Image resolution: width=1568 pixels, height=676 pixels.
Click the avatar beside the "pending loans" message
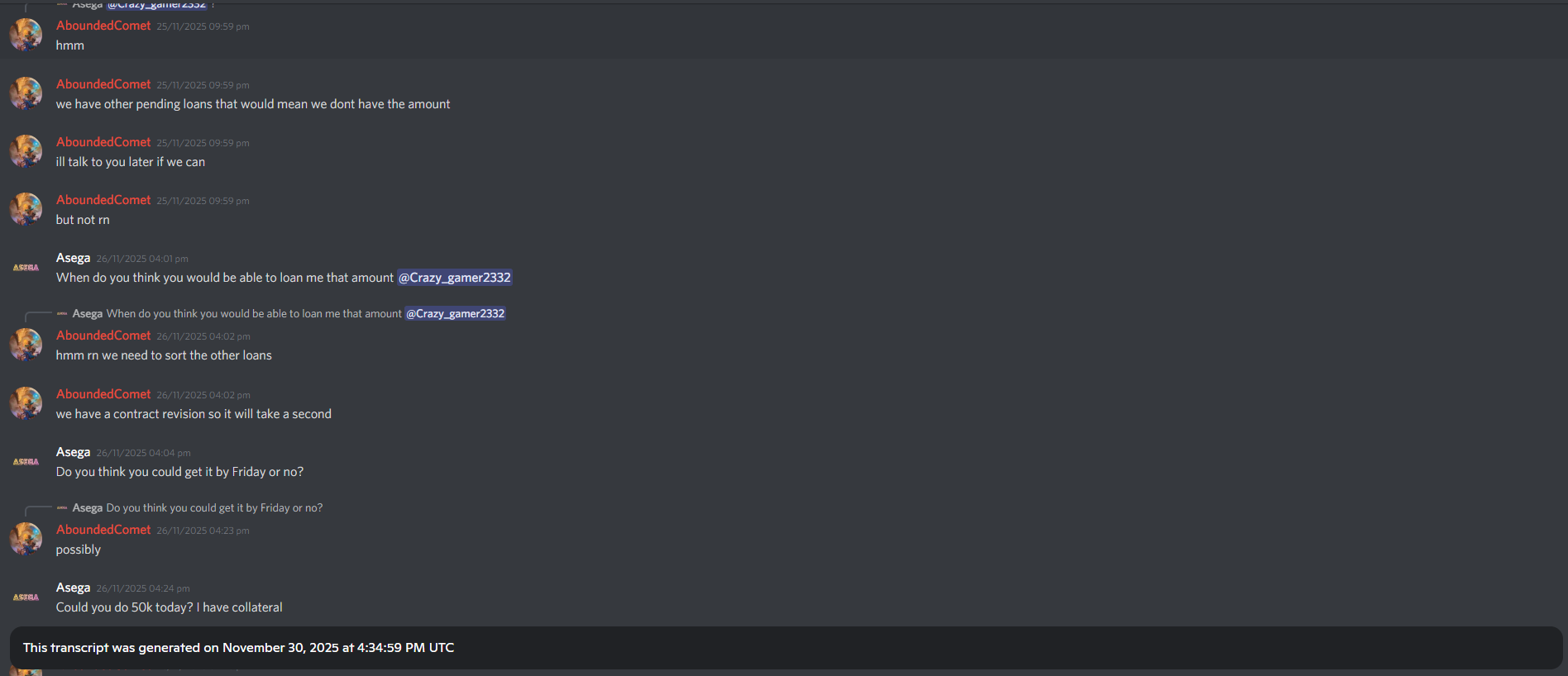point(26,93)
